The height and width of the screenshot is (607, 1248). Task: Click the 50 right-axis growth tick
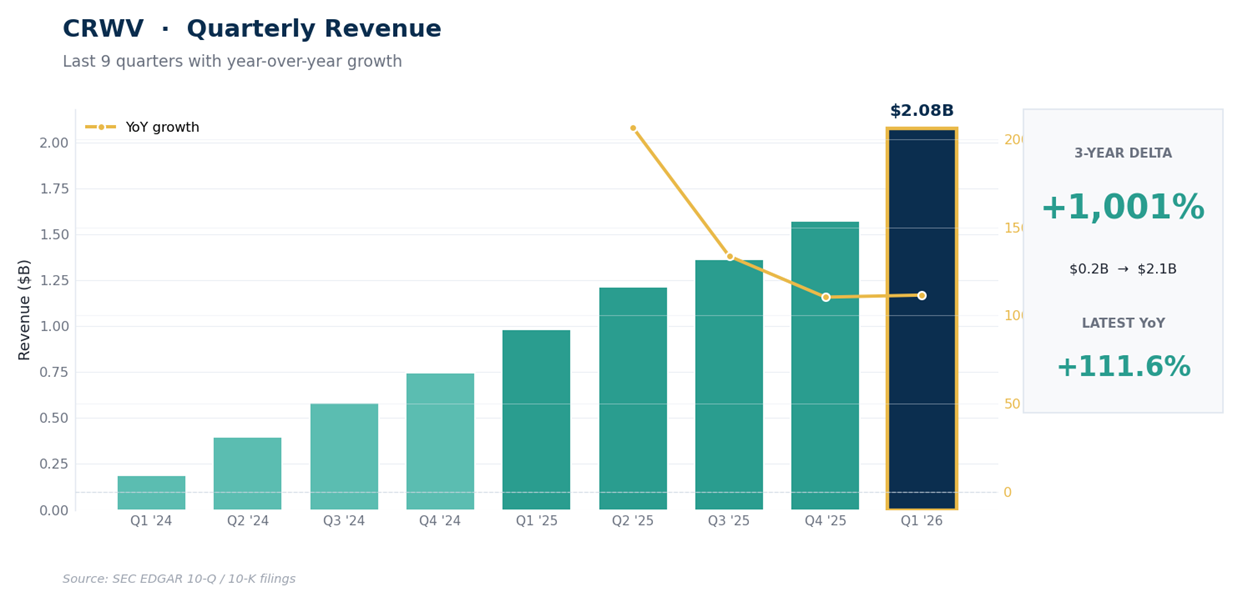(1012, 404)
